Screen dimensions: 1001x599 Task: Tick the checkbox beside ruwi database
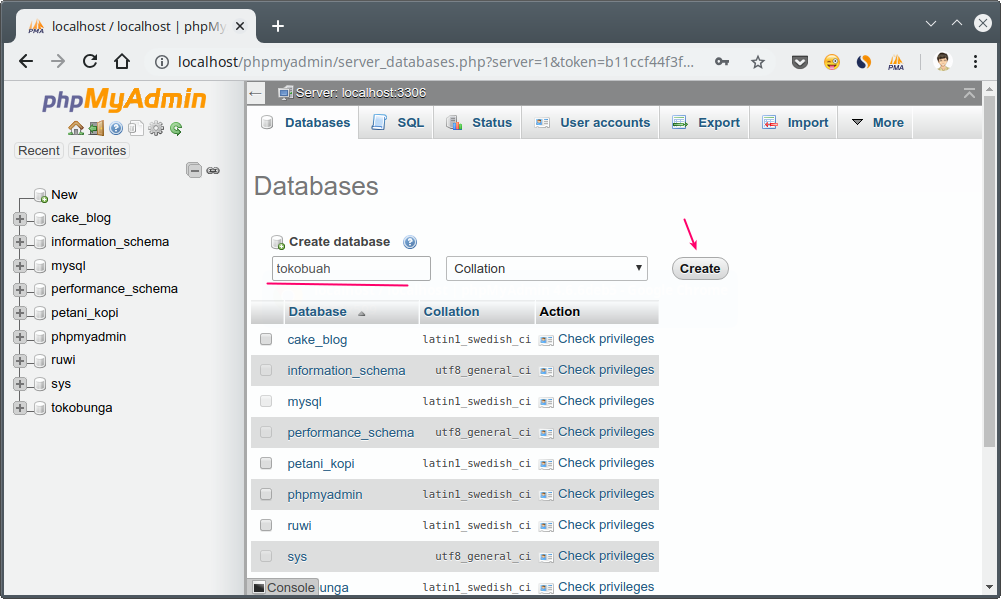[266, 524]
